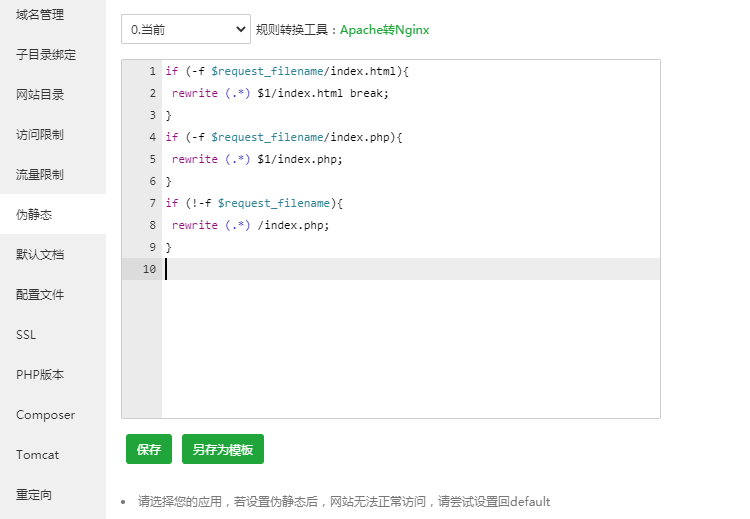
Task: Click the green 保存 button
Action: [x=149, y=450]
